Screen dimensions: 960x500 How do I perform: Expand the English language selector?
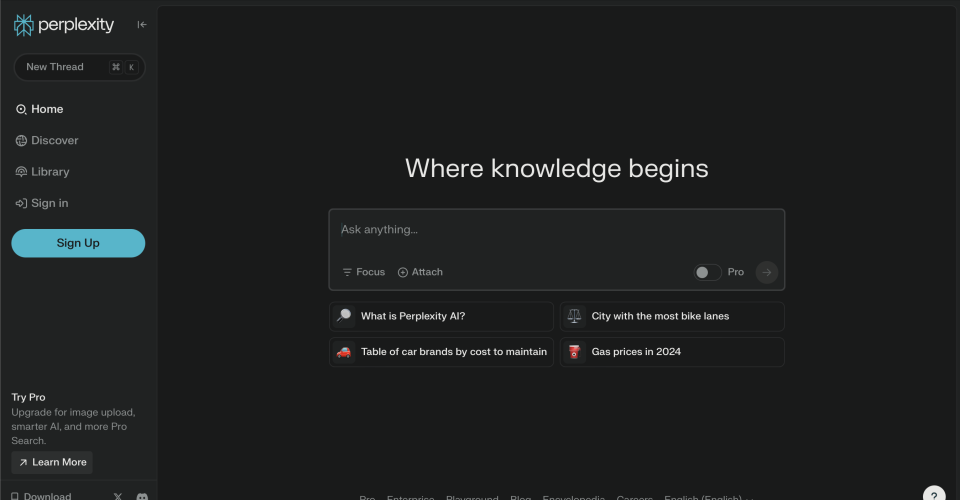click(x=706, y=497)
